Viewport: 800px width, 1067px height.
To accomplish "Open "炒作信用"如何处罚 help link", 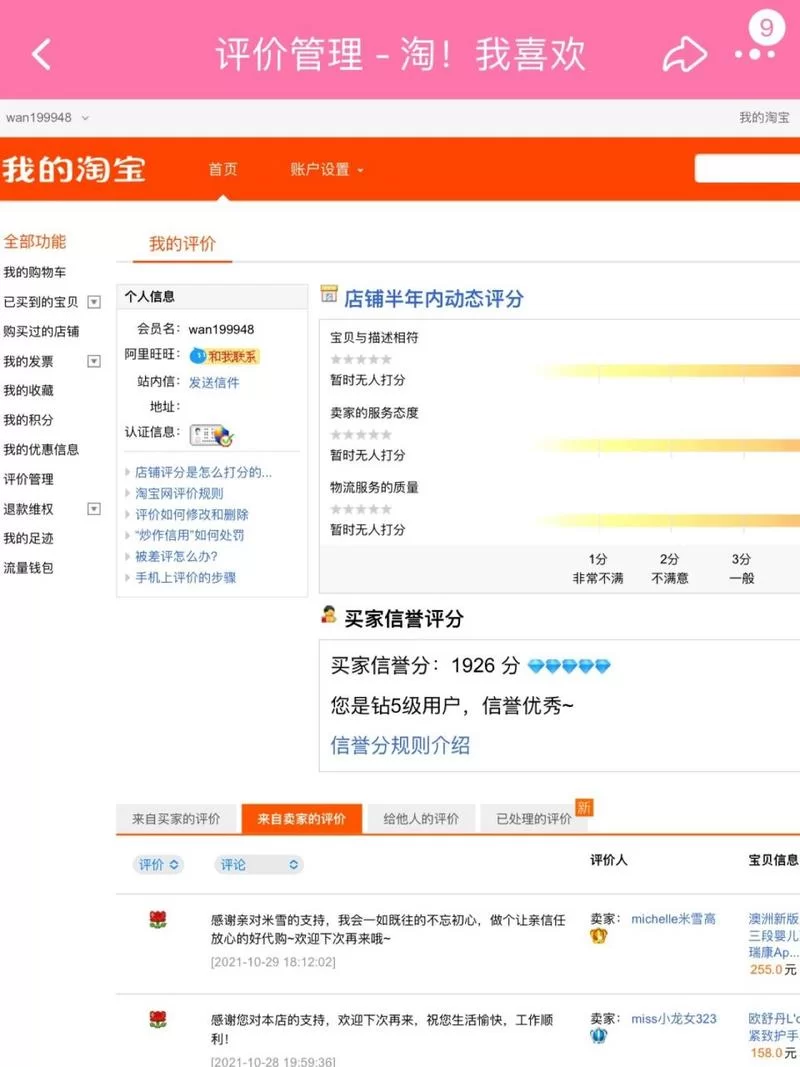I will tap(190, 536).
